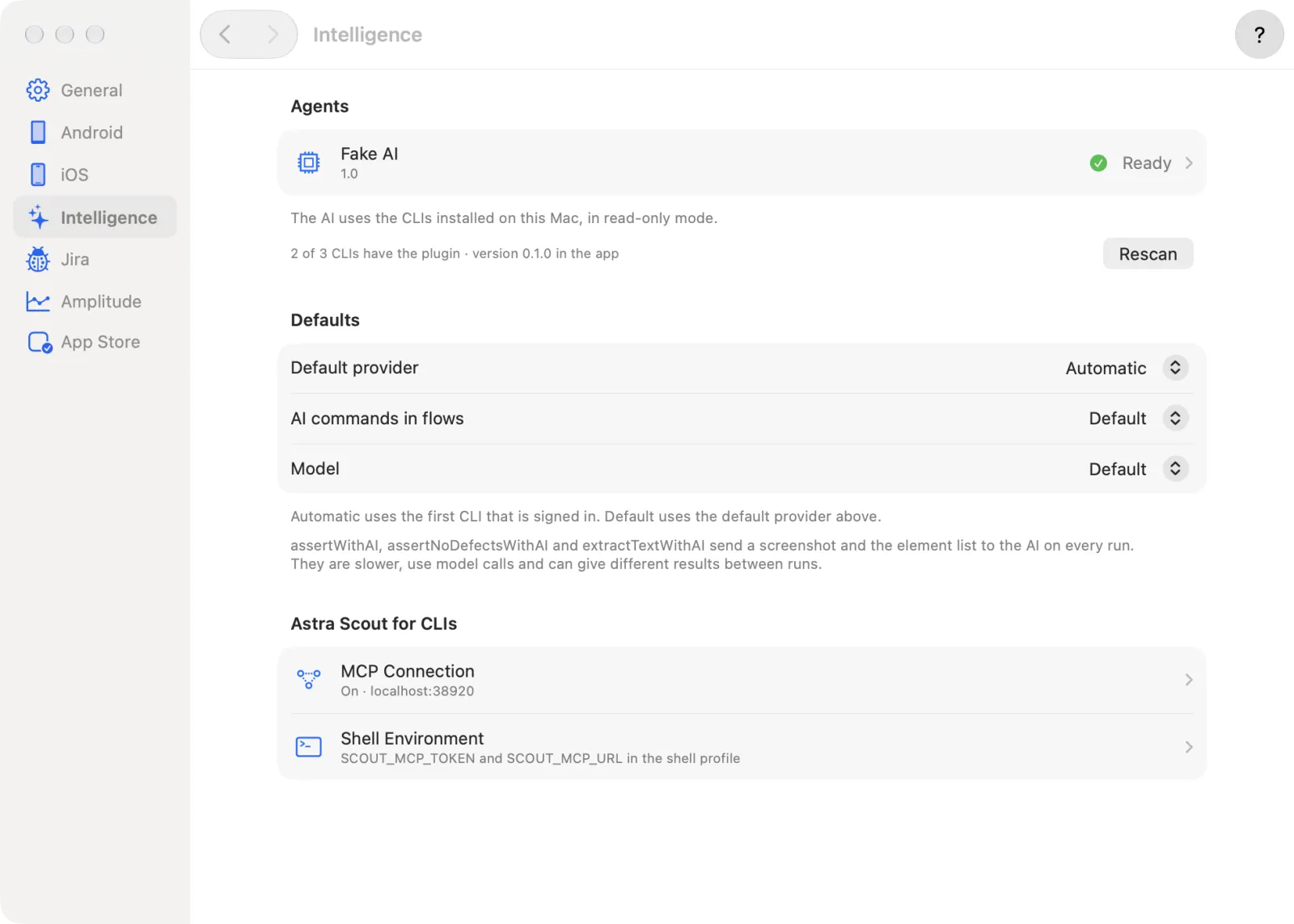Select the Intelligence label in sidebar

tap(109, 217)
